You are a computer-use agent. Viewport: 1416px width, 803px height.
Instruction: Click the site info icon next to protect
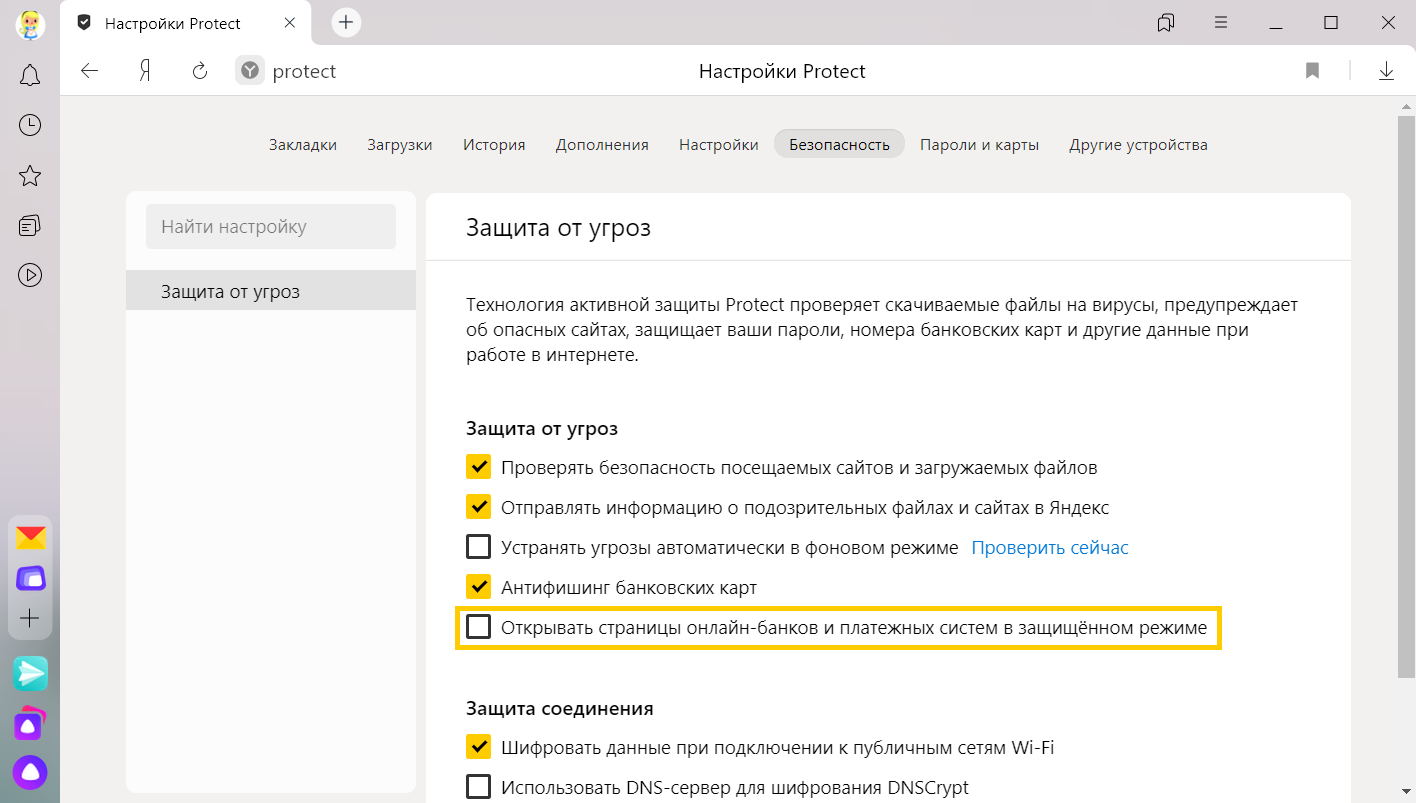pyautogui.click(x=250, y=71)
